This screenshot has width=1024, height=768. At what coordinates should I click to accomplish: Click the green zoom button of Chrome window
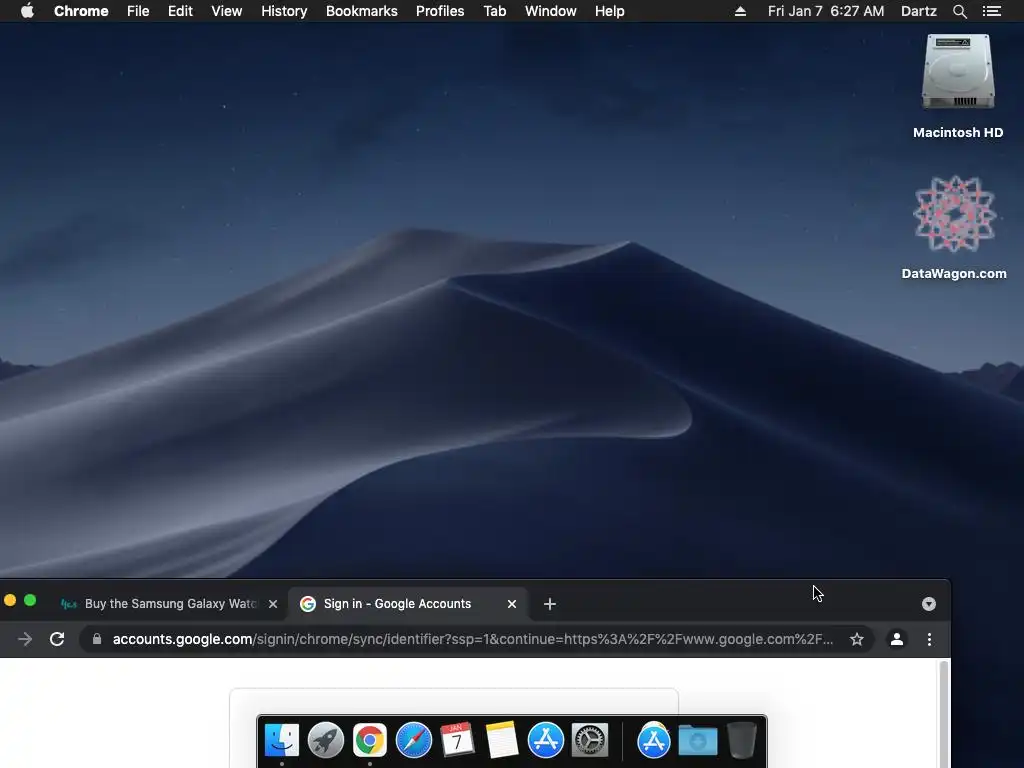[x=30, y=600]
